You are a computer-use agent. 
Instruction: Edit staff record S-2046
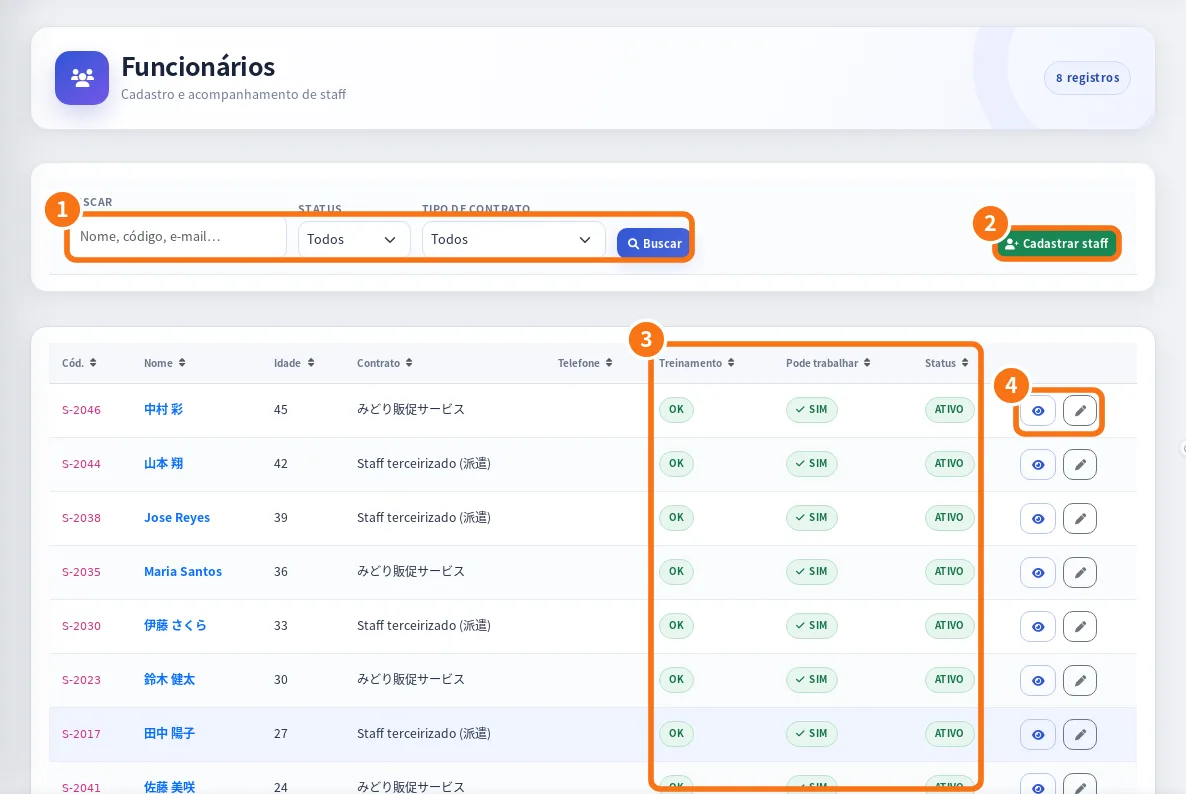point(1080,411)
